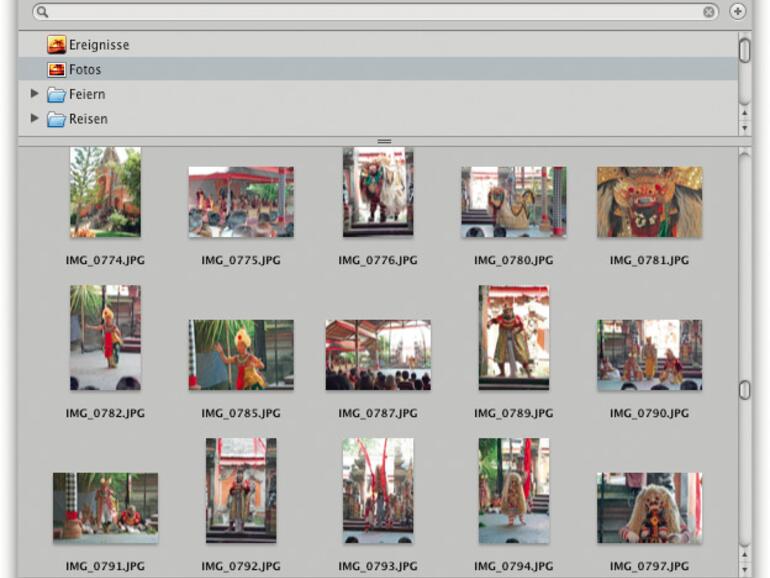This screenshot has height=578, width=770.
Task: Click the filename label IMG_0792.JPG
Action: [x=241, y=566]
